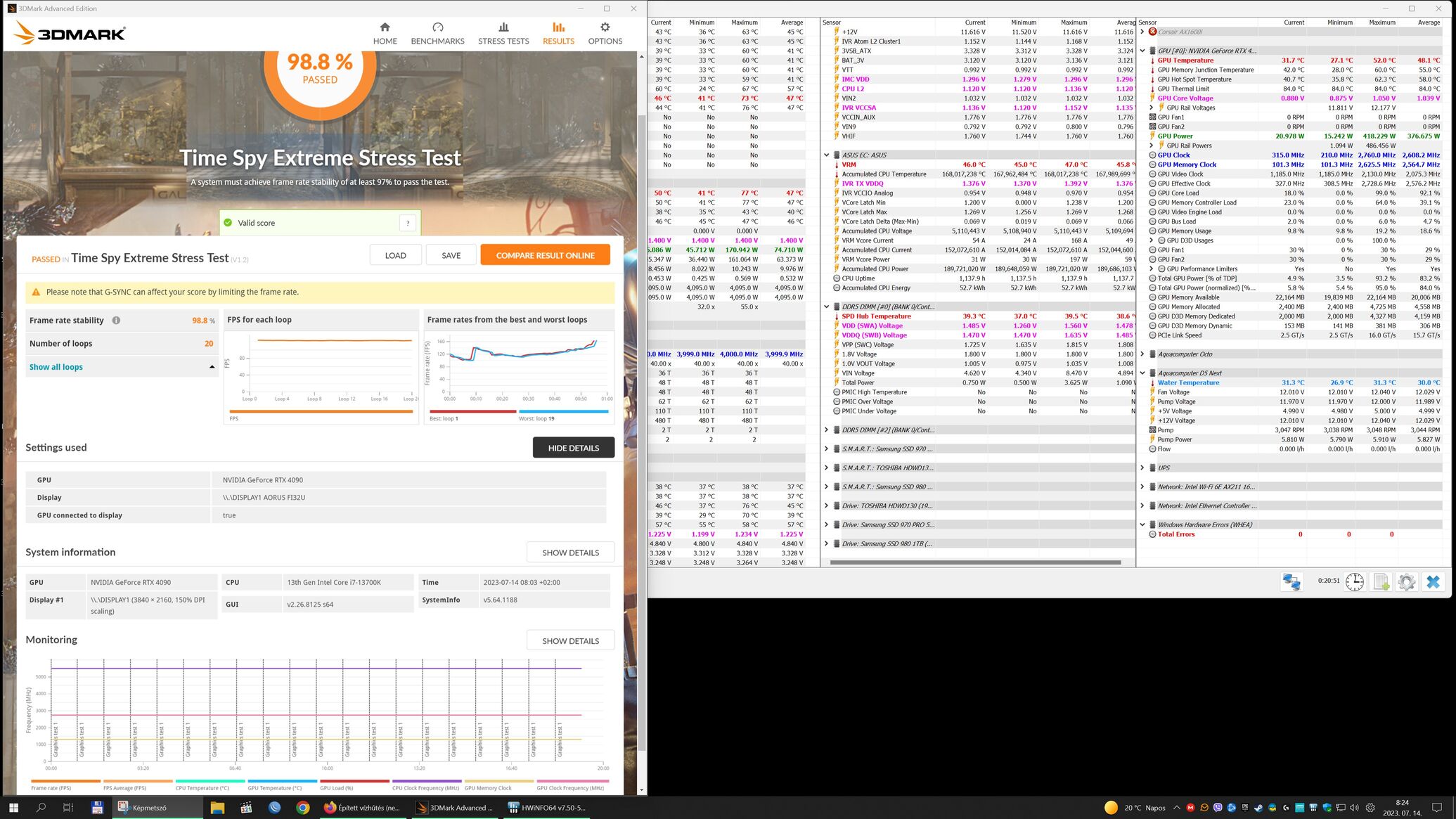This screenshot has width=1456, height=819.
Task: Click HIDE DETAILS in Settings used
Action: pyautogui.click(x=573, y=448)
